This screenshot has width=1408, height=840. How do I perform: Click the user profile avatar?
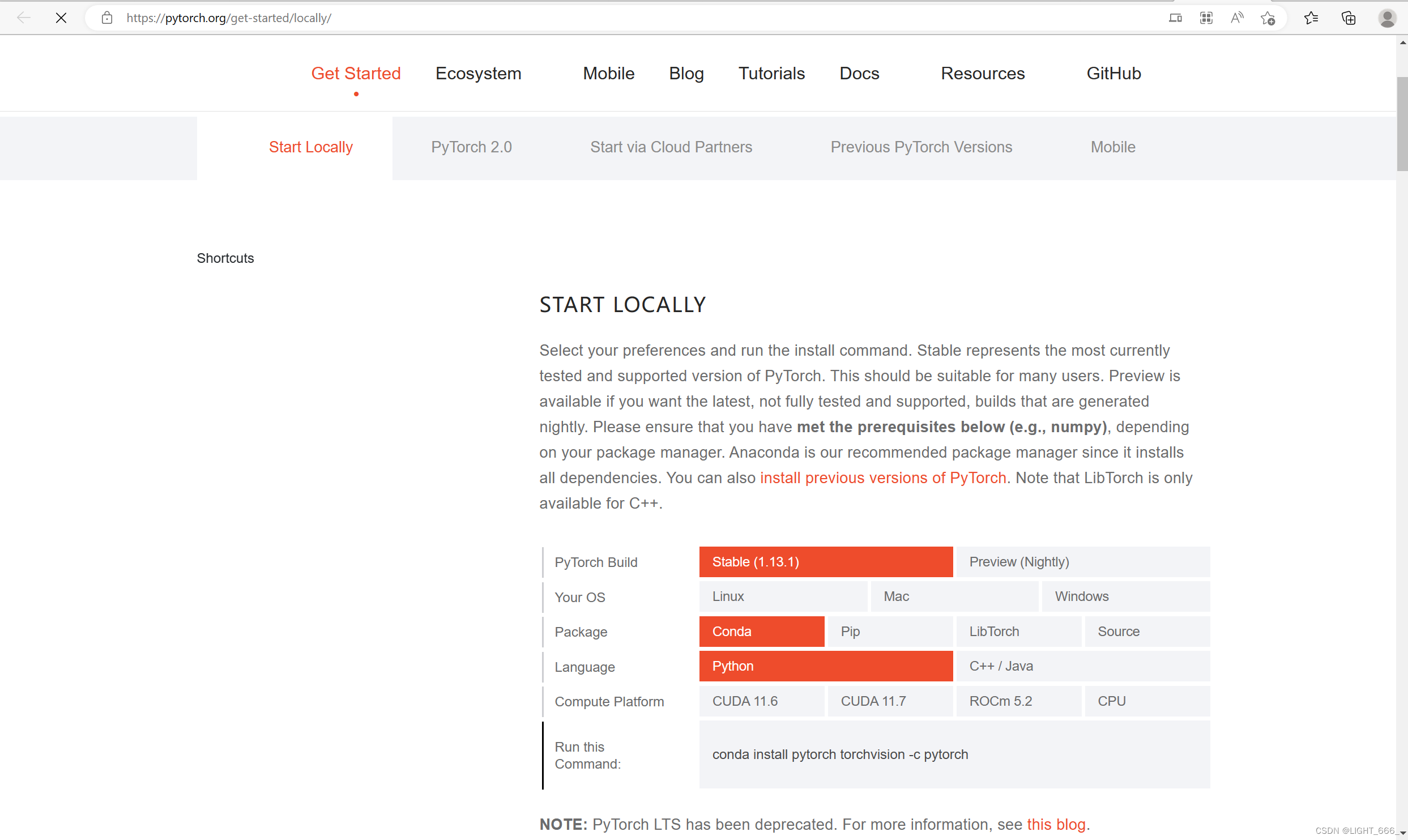coord(1386,18)
